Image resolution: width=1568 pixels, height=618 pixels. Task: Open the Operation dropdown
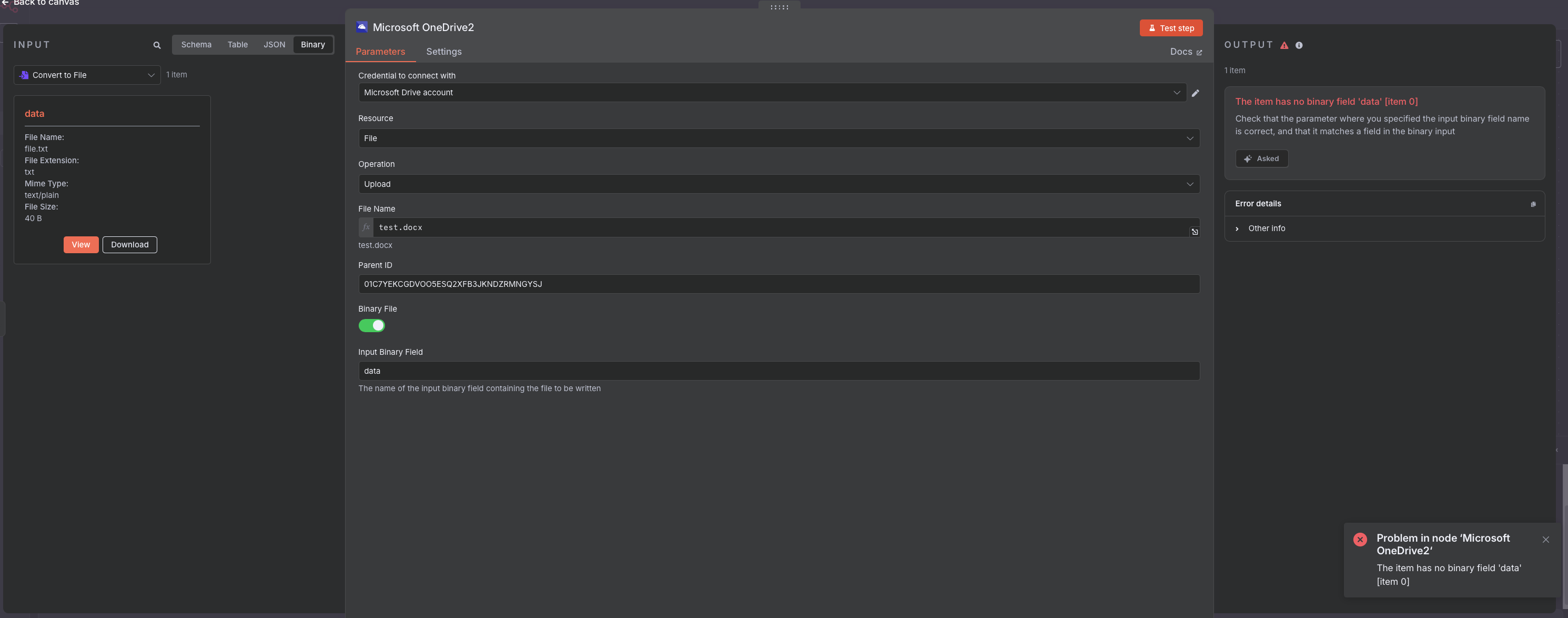click(778, 184)
